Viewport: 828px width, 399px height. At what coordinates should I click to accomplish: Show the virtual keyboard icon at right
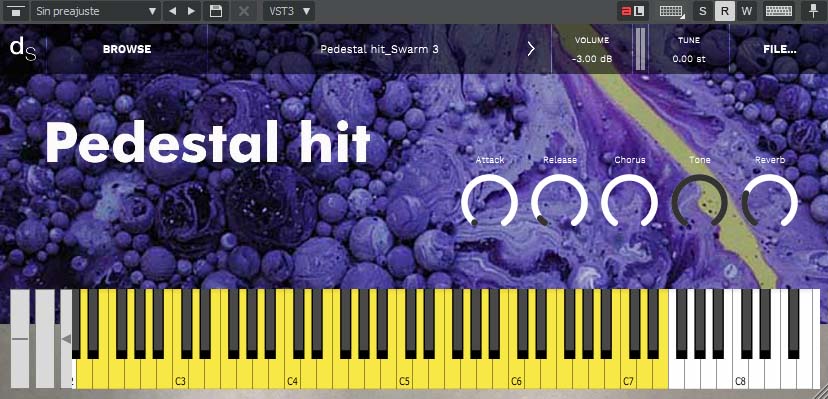(779, 11)
